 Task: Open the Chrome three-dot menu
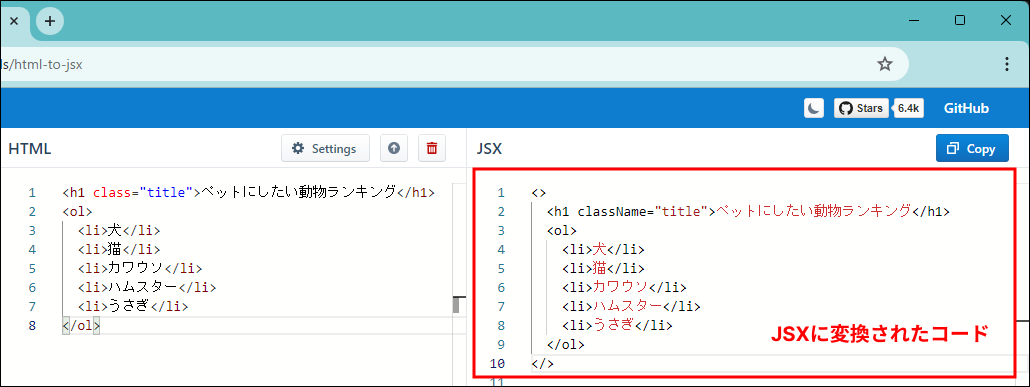click(1006, 64)
